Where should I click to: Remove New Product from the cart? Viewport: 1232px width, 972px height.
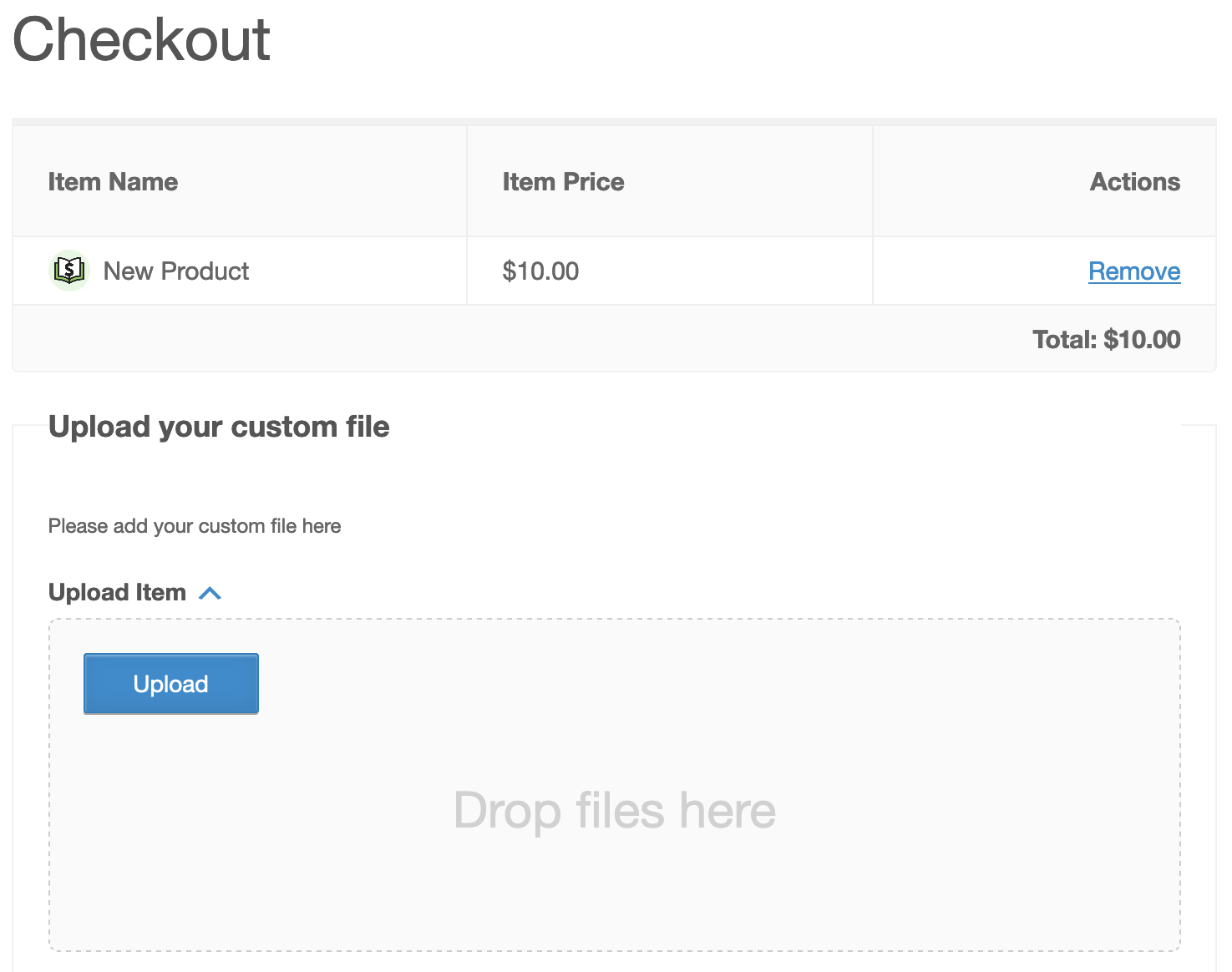point(1133,271)
